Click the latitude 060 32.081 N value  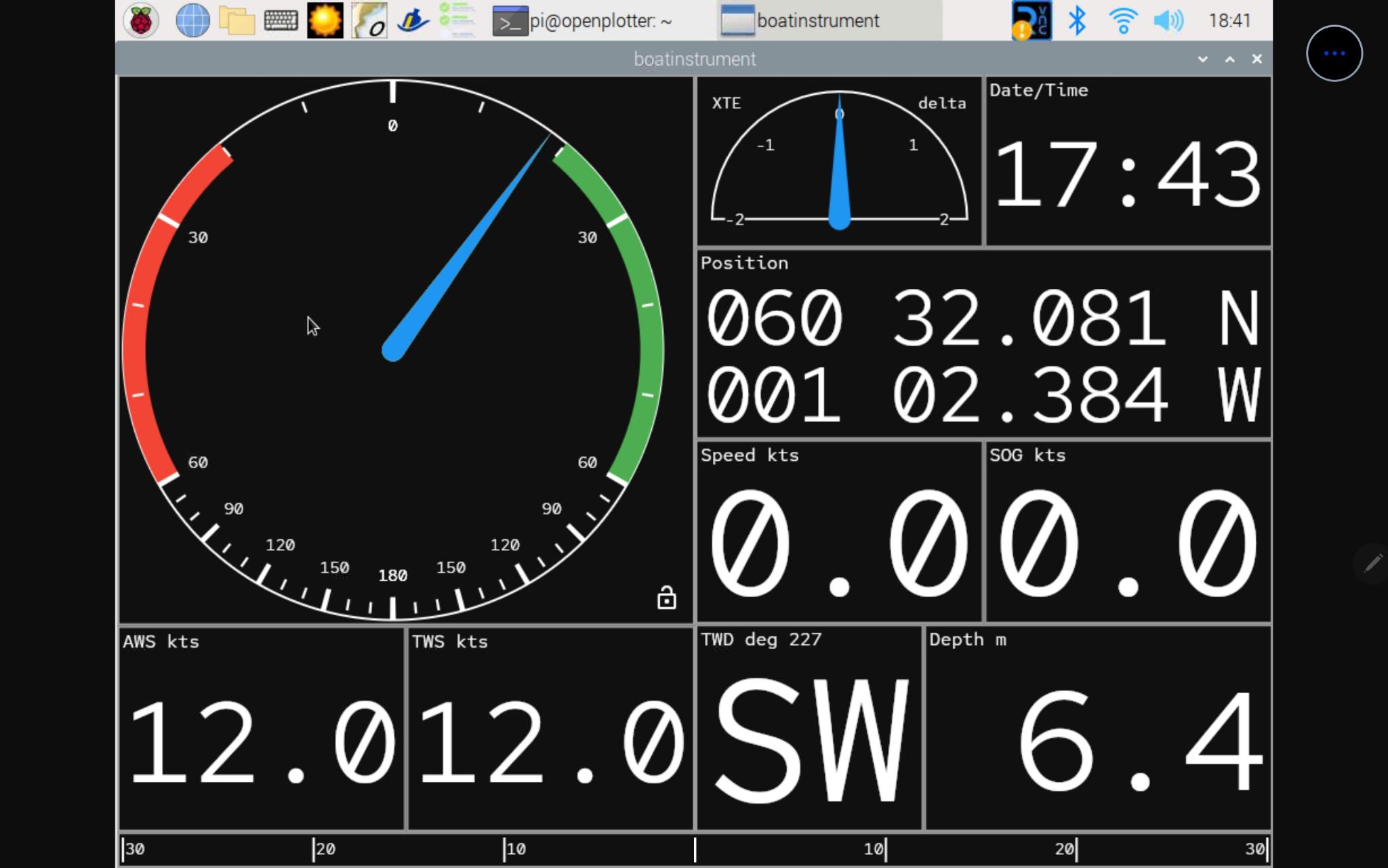[x=983, y=318]
